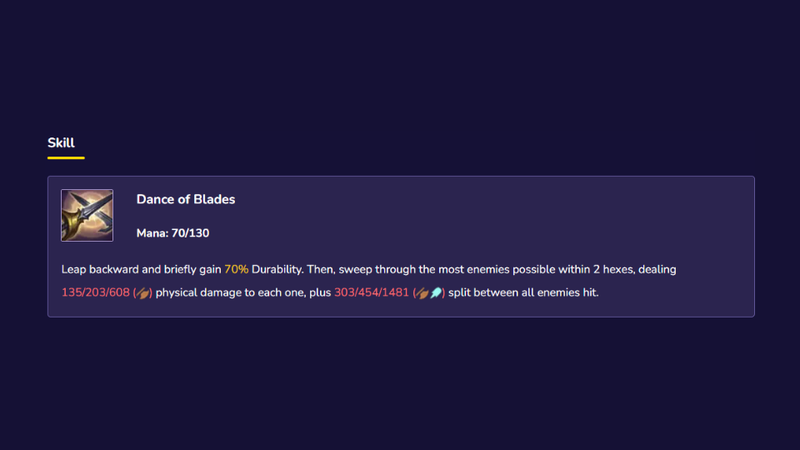Click the cyan ability power icon
The width and height of the screenshot is (800, 450).
(x=437, y=293)
